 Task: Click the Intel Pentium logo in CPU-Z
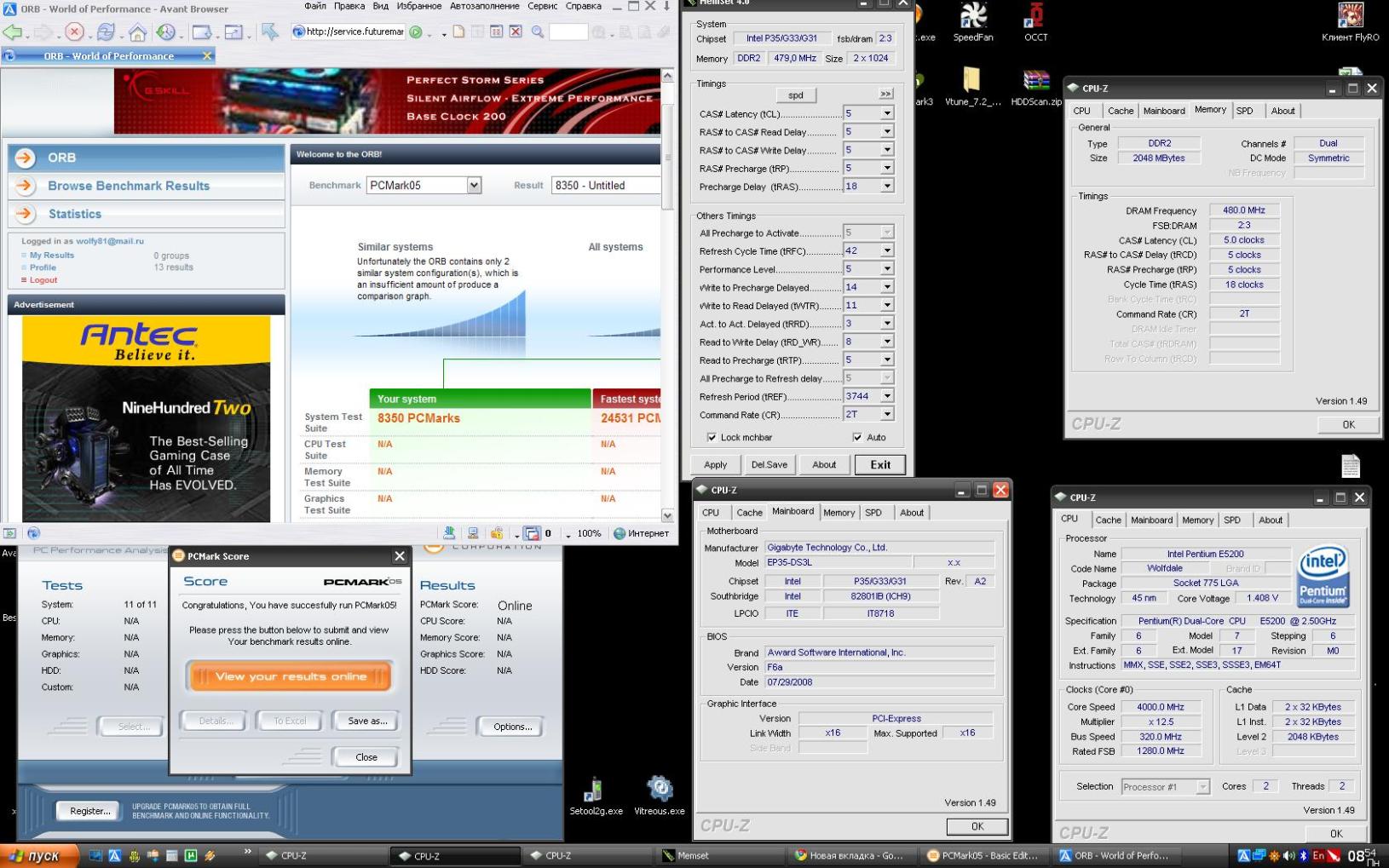point(1323,577)
